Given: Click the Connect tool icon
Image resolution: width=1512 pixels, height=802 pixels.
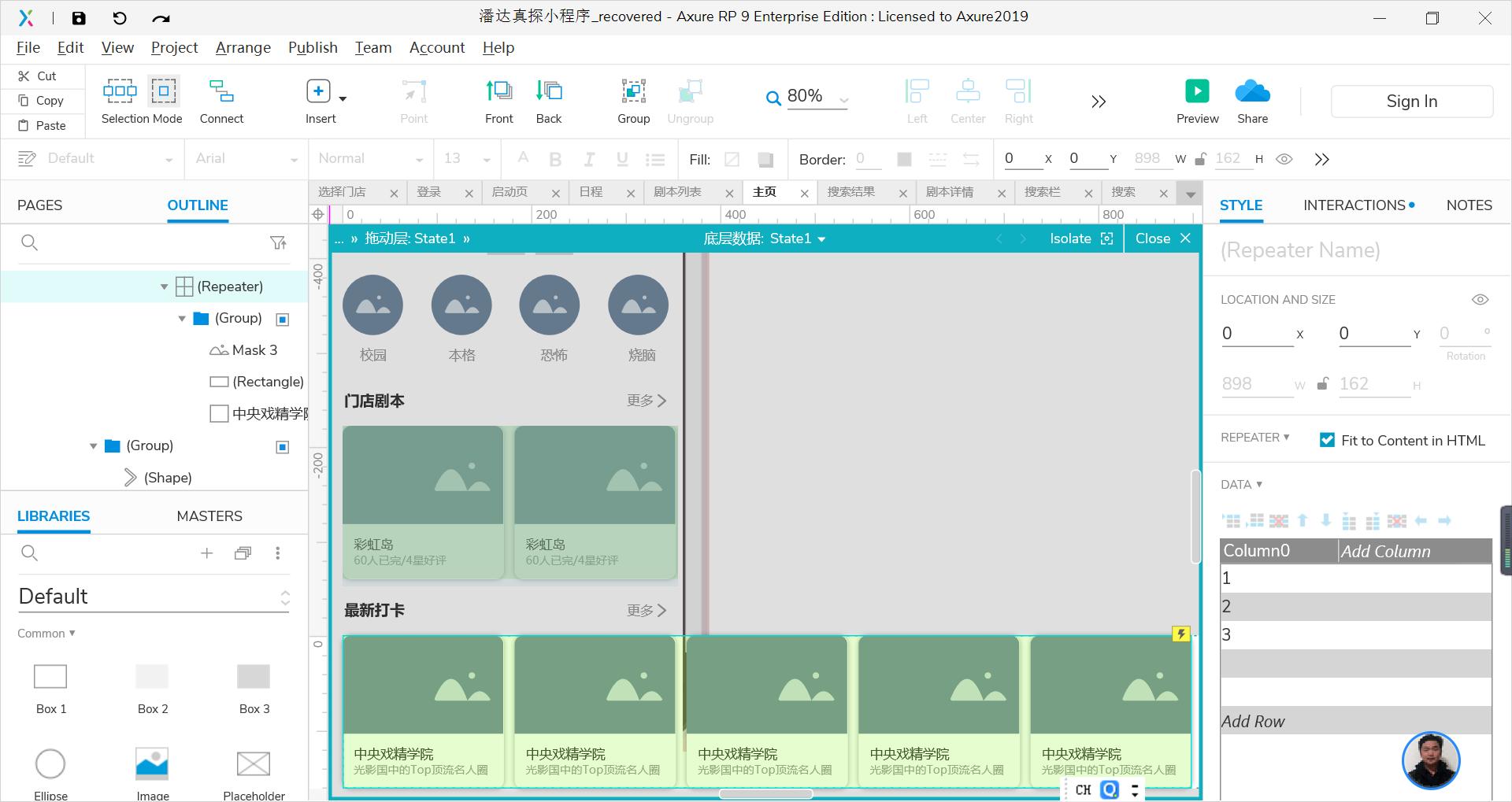Looking at the screenshot, I should tap(221, 91).
